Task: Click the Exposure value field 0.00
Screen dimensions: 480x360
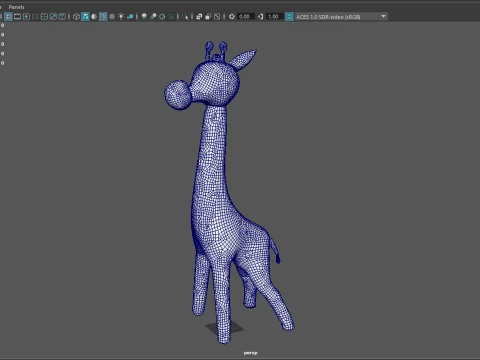Action: tap(246, 16)
